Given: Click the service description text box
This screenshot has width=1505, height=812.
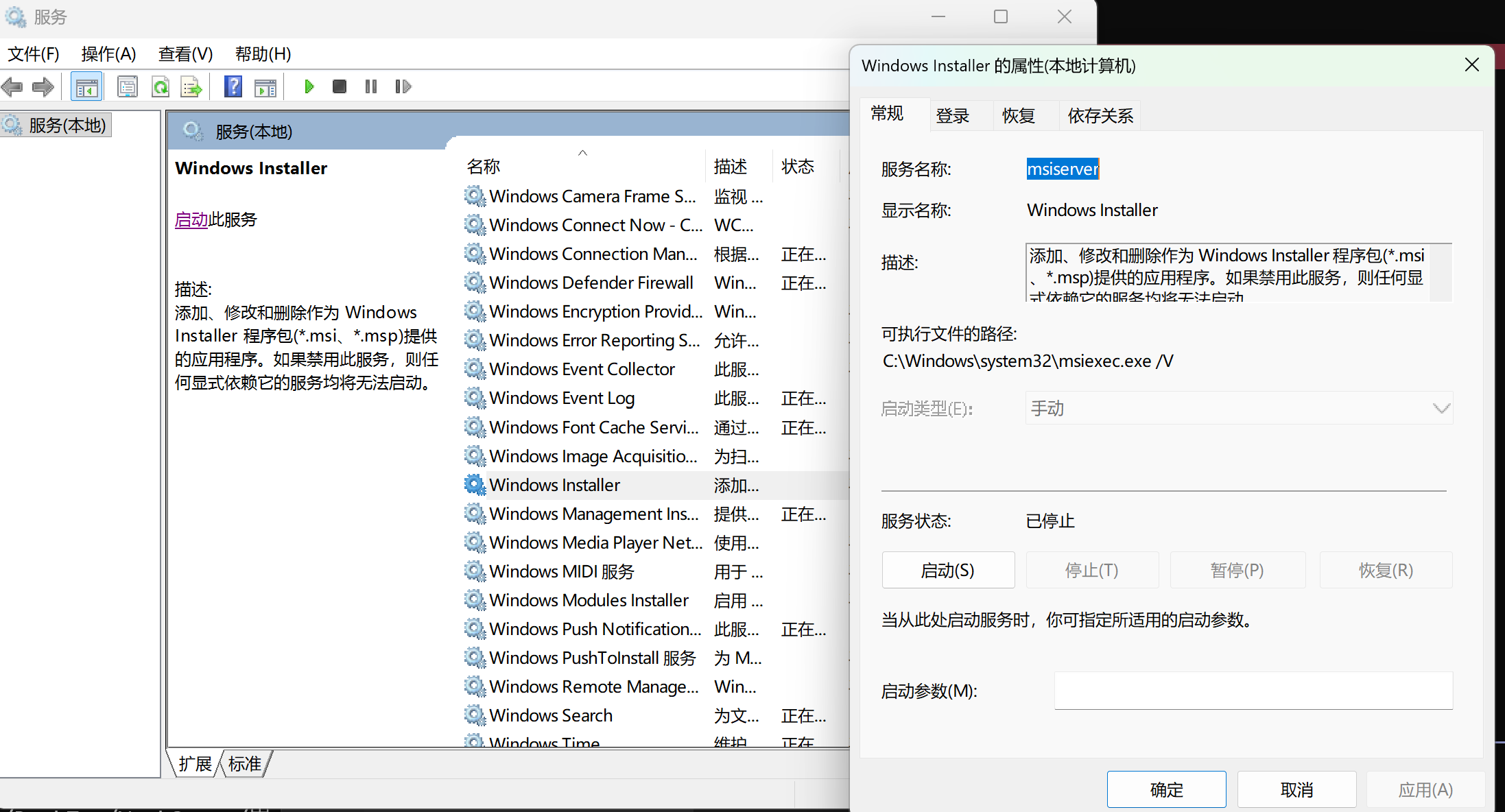Looking at the screenshot, I should point(1239,272).
